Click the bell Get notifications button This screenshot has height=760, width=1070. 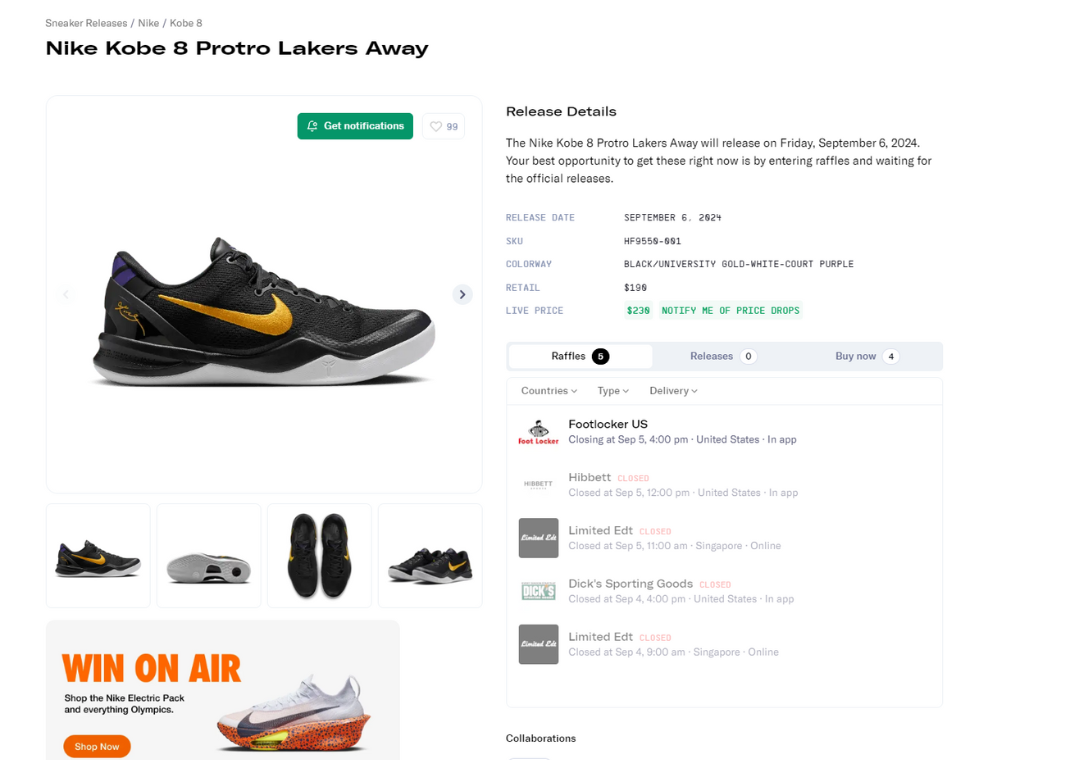[355, 126]
